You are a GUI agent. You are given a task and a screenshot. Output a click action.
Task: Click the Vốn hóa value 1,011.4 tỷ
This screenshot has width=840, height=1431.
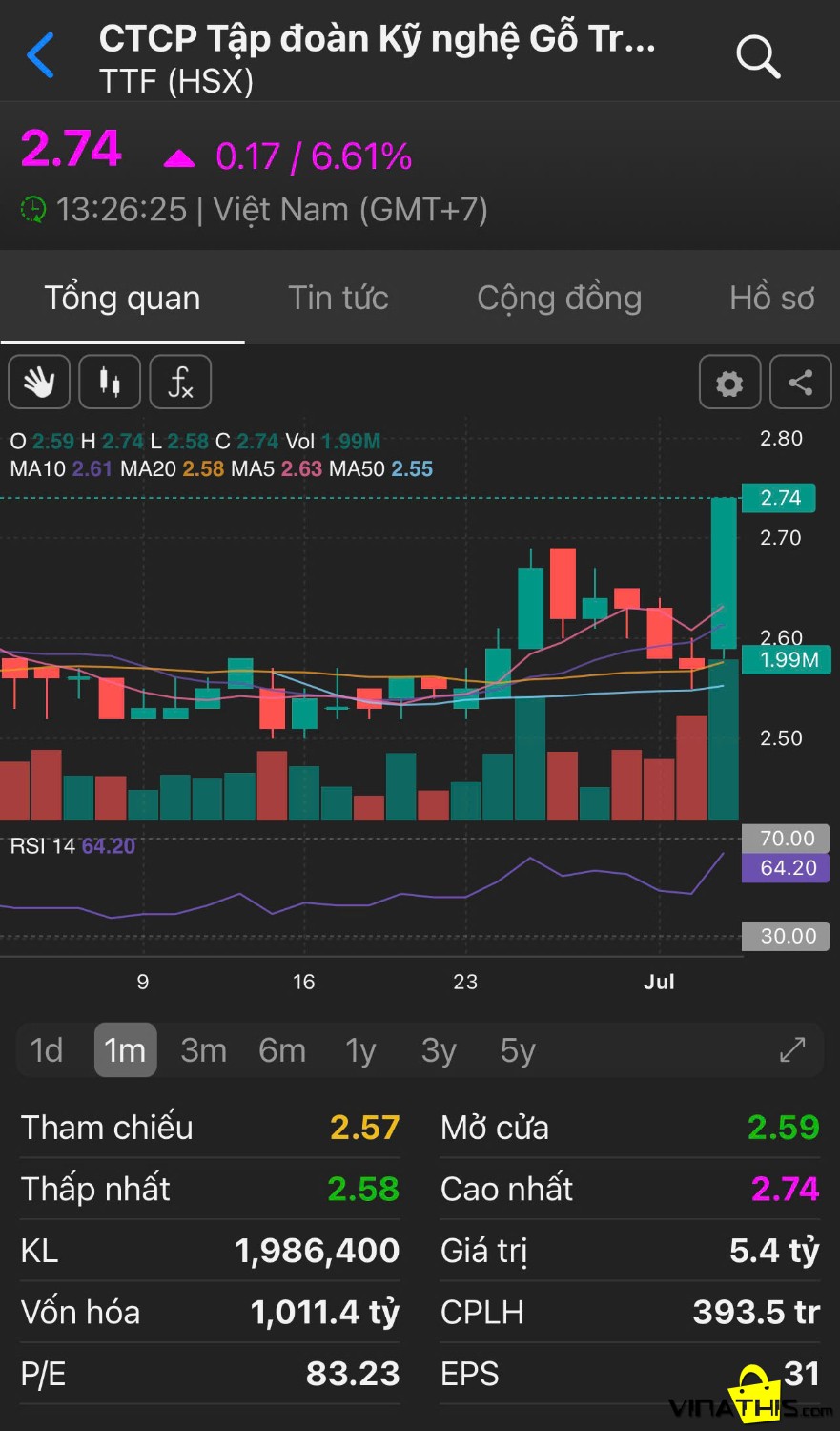[325, 1313]
